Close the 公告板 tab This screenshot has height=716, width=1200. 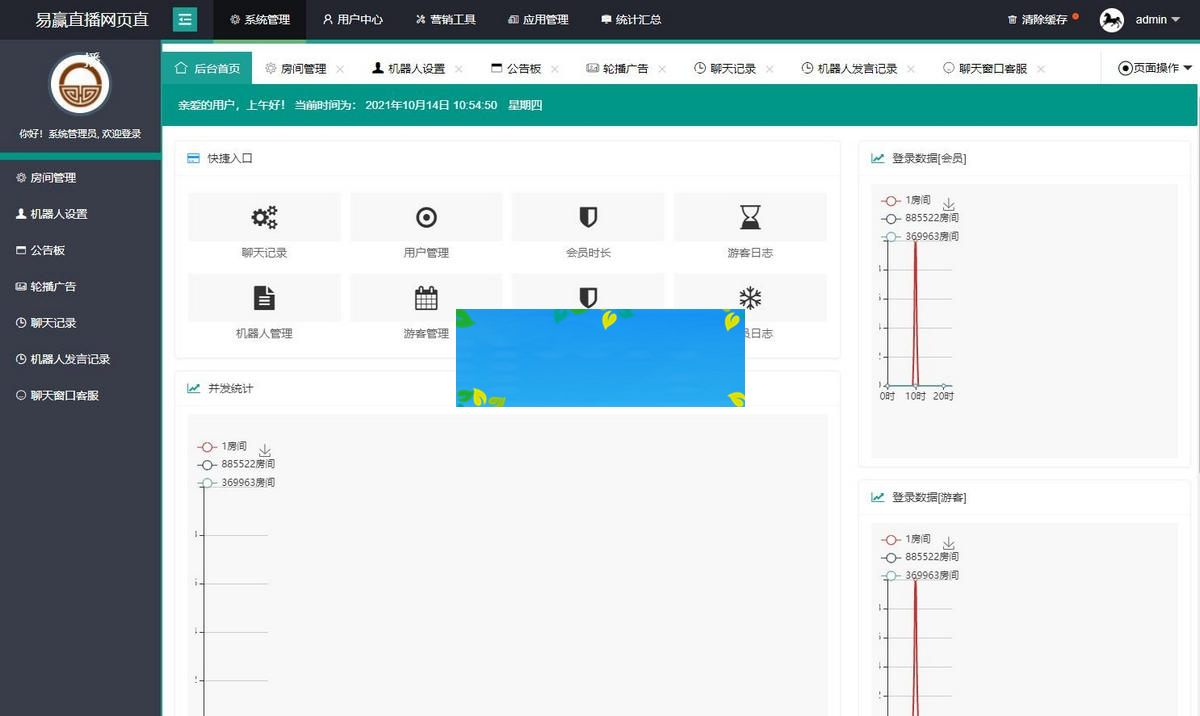click(556, 68)
